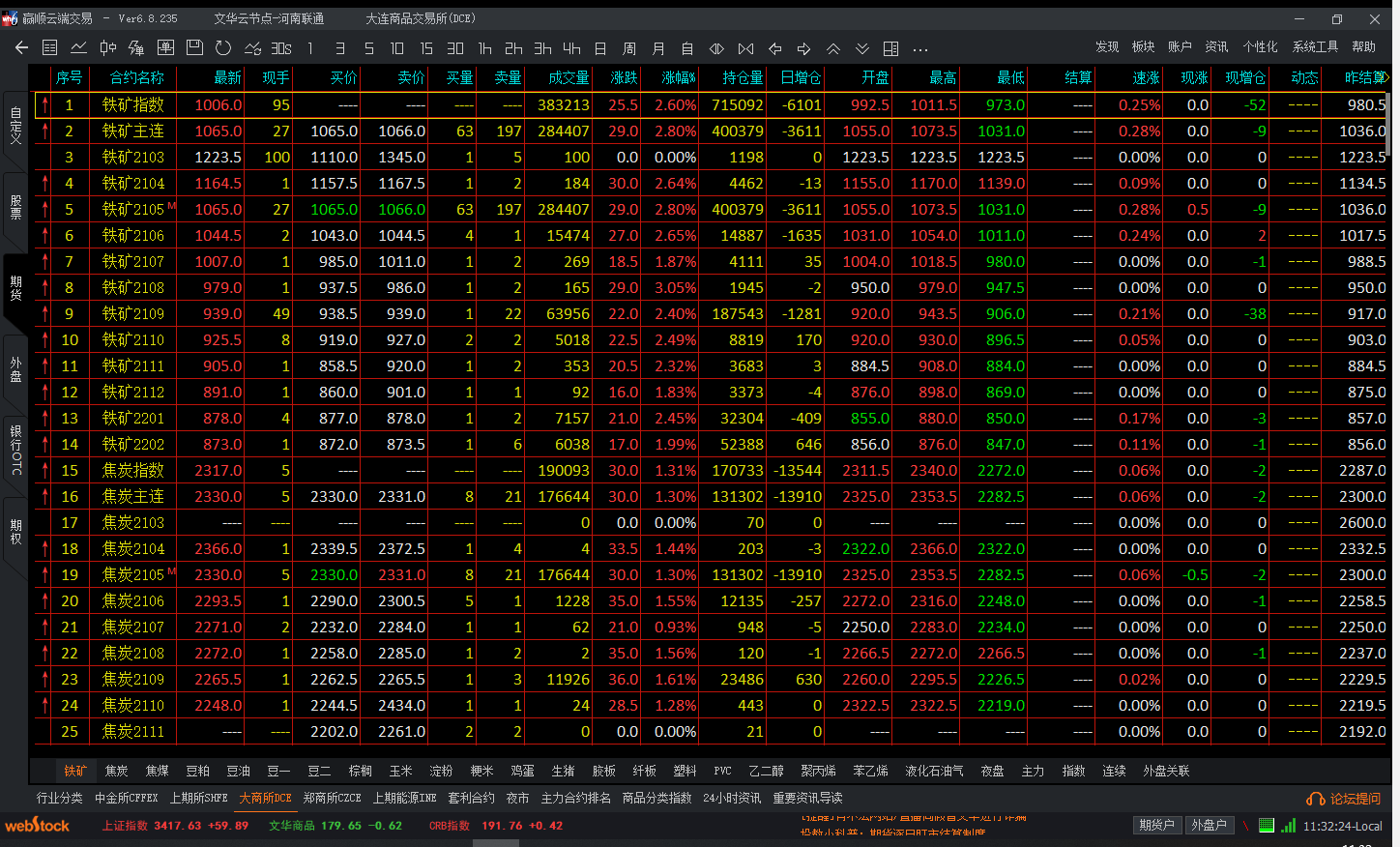Viewport: 1400px width, 847px height.
Task: Click the double chevron down icon
Action: tap(861, 47)
